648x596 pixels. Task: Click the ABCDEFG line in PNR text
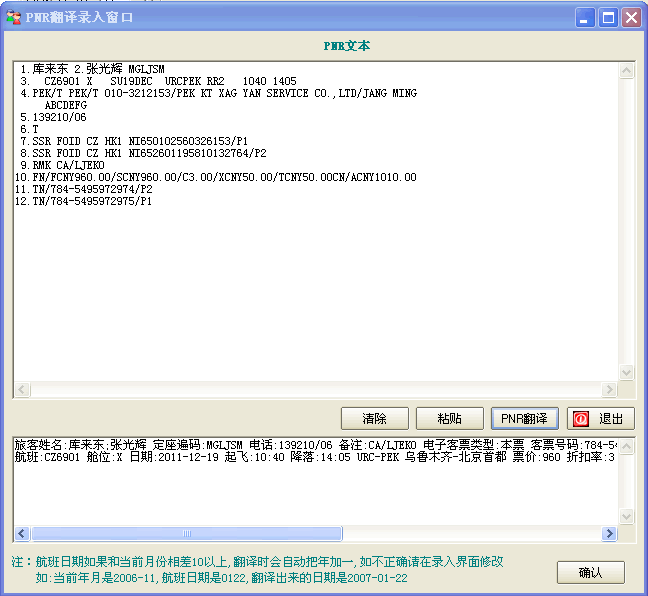66,105
